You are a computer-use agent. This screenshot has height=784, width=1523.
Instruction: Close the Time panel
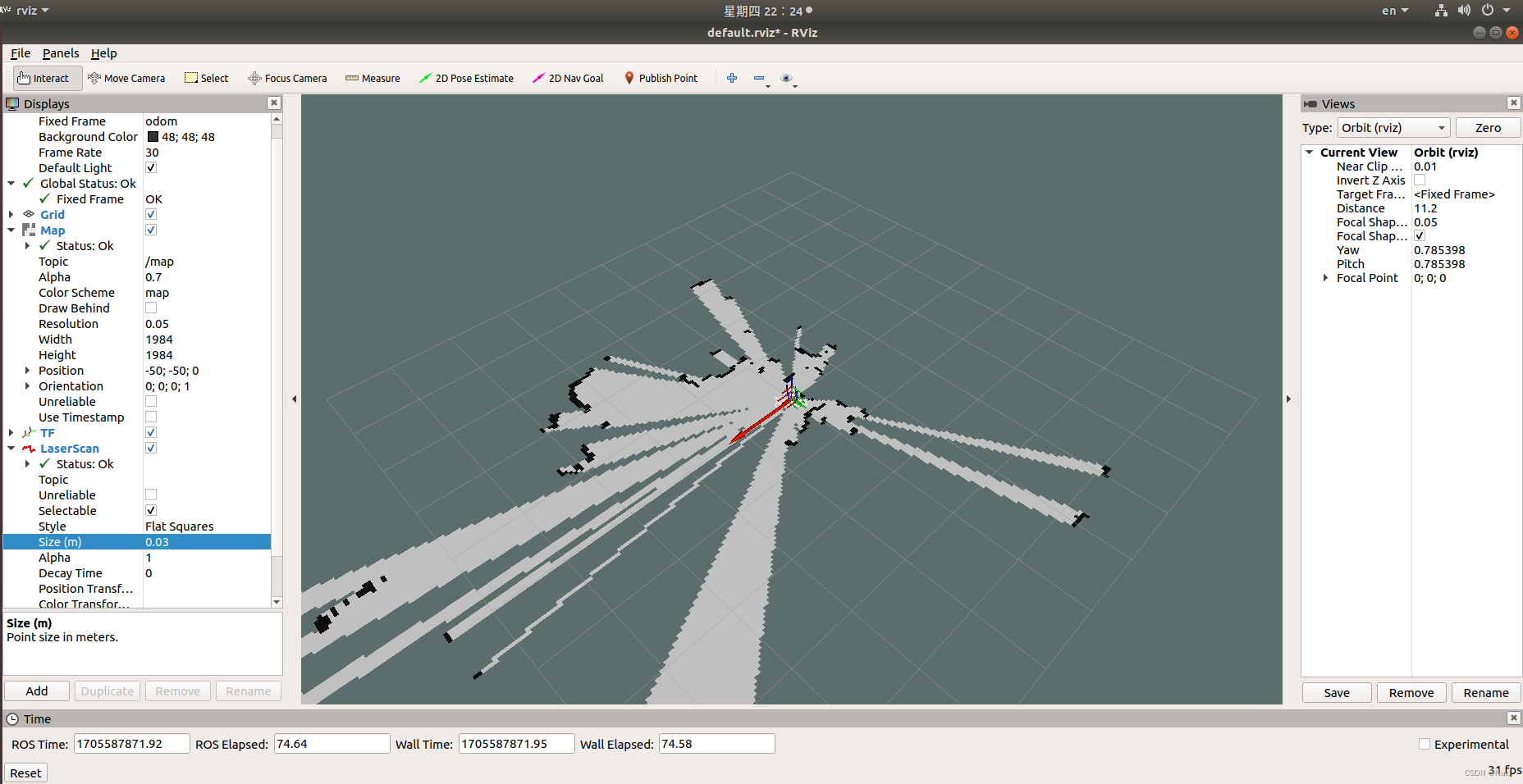1514,718
